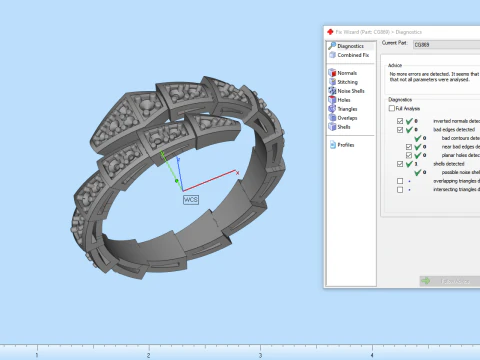480x360 pixels.
Task: Select the Holes fix icon
Action: coord(332,100)
